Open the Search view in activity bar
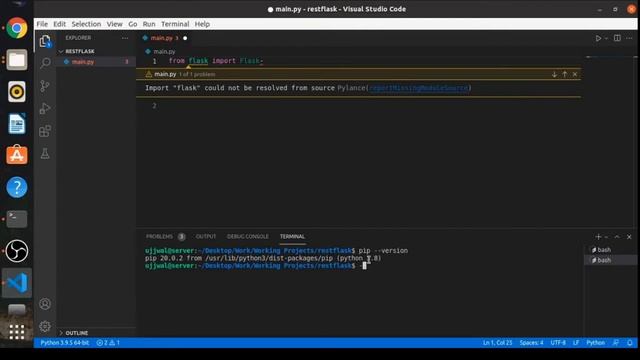The image size is (640, 360). [45, 63]
